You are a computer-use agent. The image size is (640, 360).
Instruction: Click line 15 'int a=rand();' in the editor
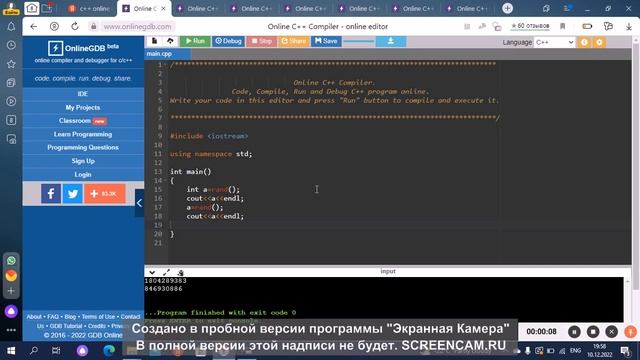213,189
